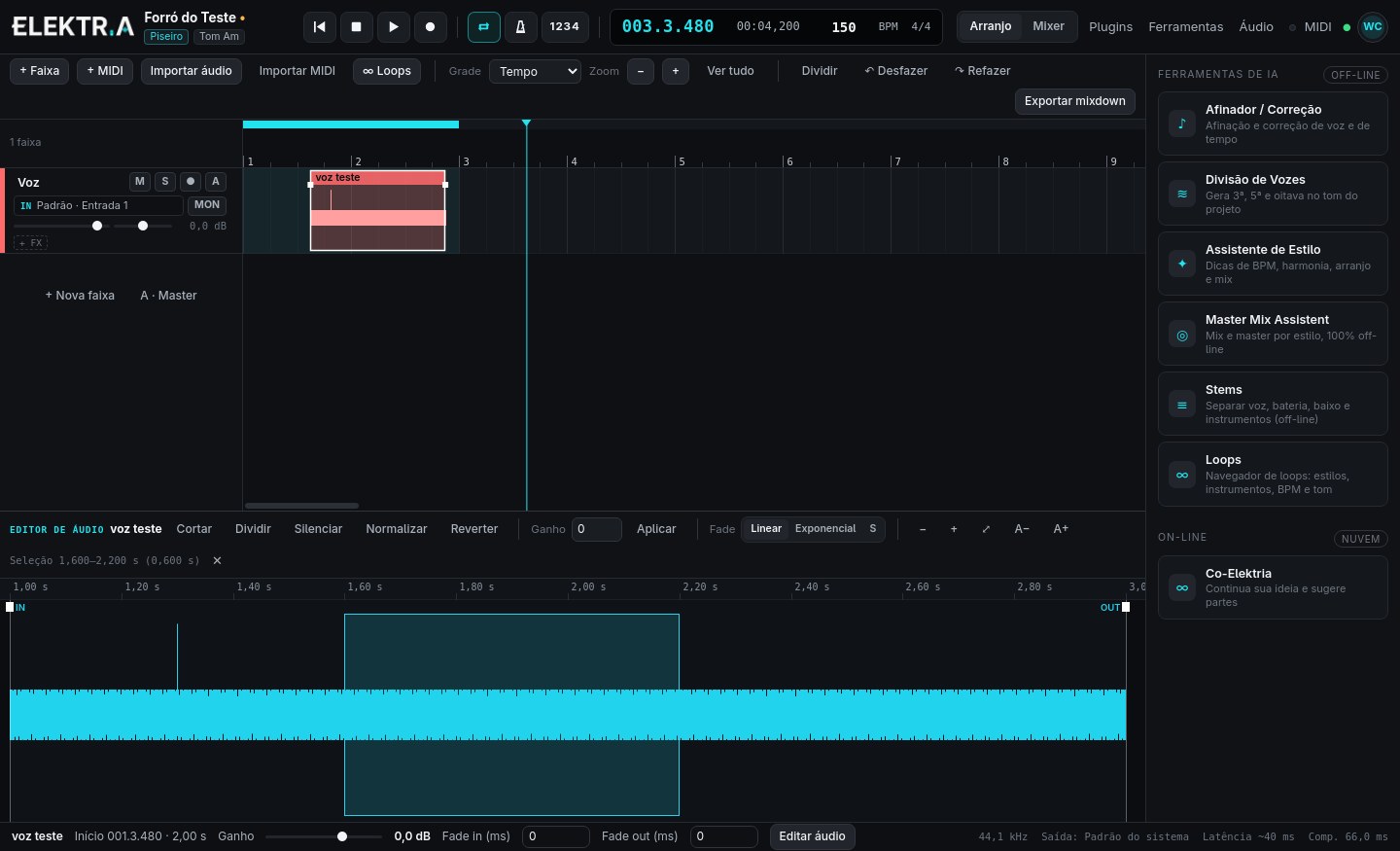Solo the Voz track

[x=165, y=182]
